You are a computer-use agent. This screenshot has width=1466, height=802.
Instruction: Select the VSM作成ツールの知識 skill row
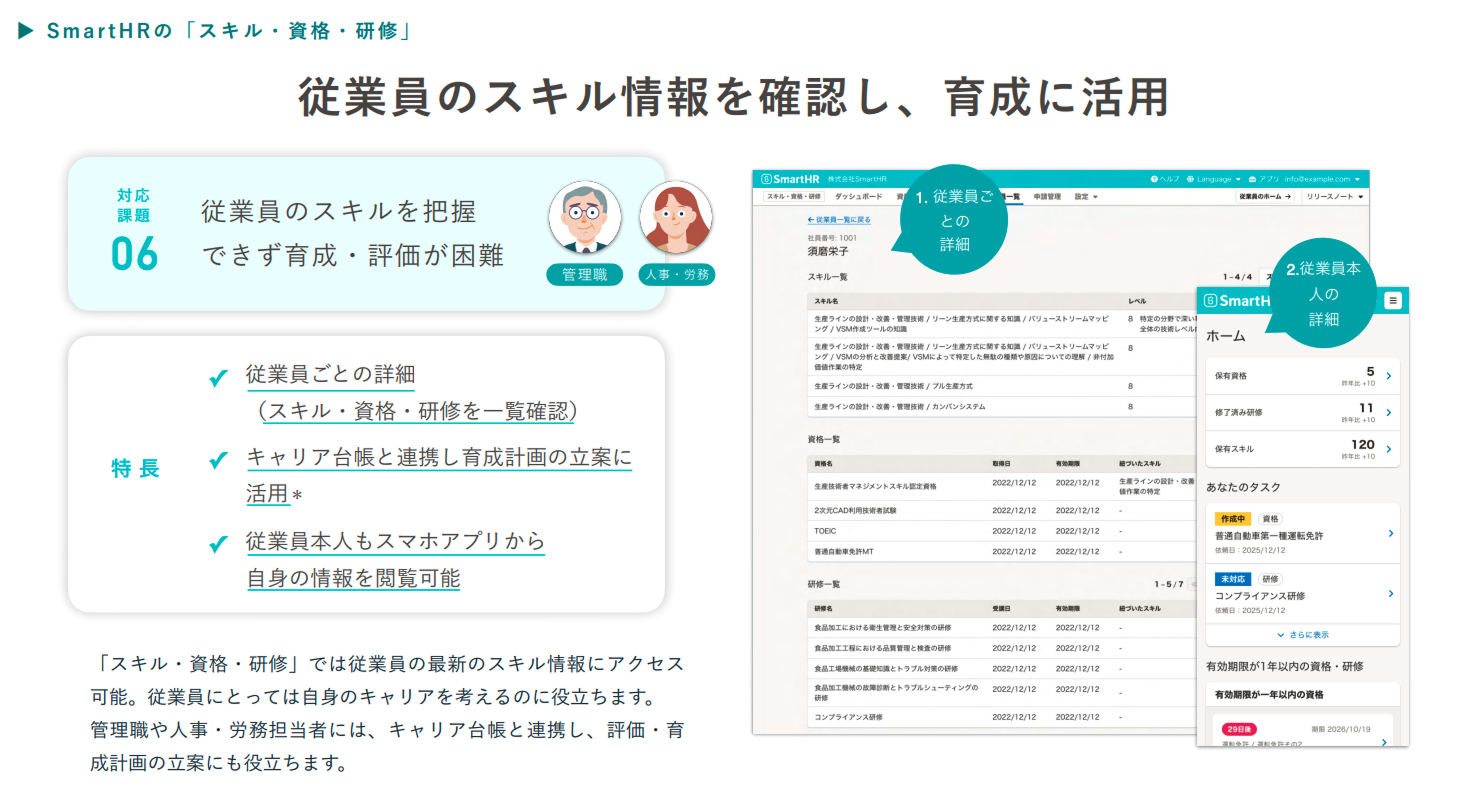pos(1004,323)
